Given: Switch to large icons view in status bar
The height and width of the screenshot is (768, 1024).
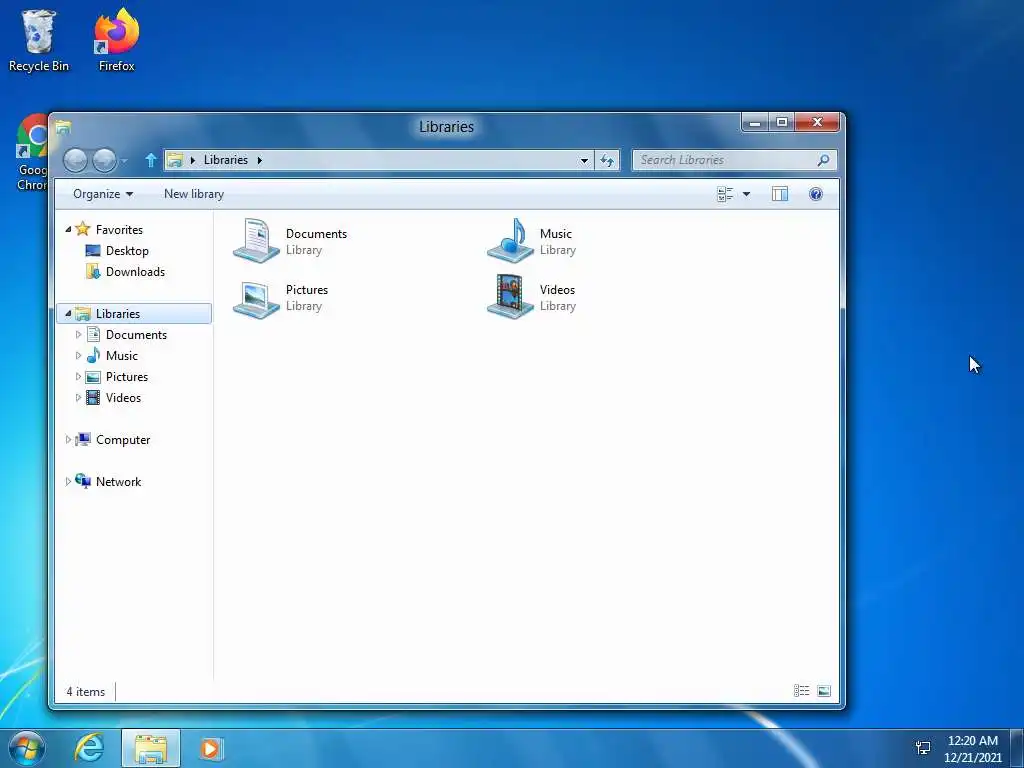Looking at the screenshot, I should [824, 691].
